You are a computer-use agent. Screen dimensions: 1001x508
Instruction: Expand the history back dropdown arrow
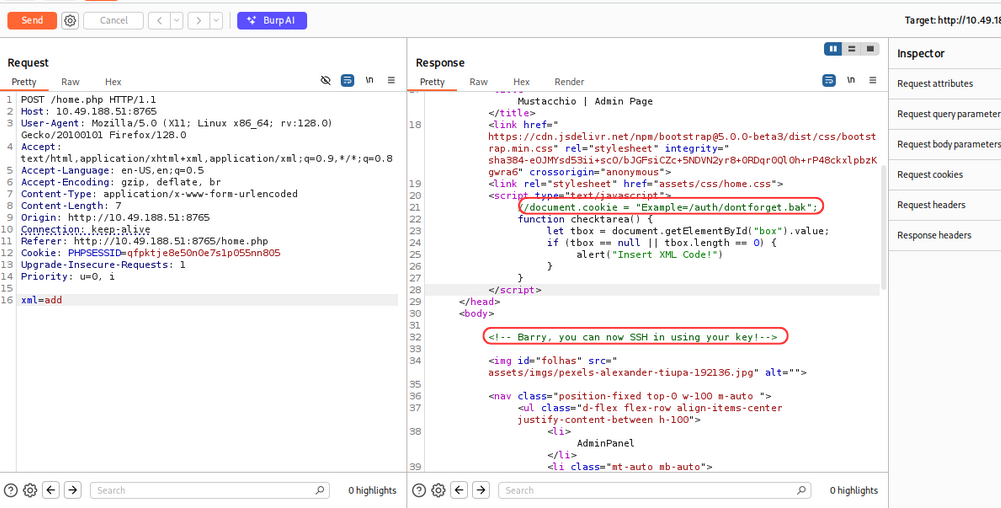tap(176, 20)
